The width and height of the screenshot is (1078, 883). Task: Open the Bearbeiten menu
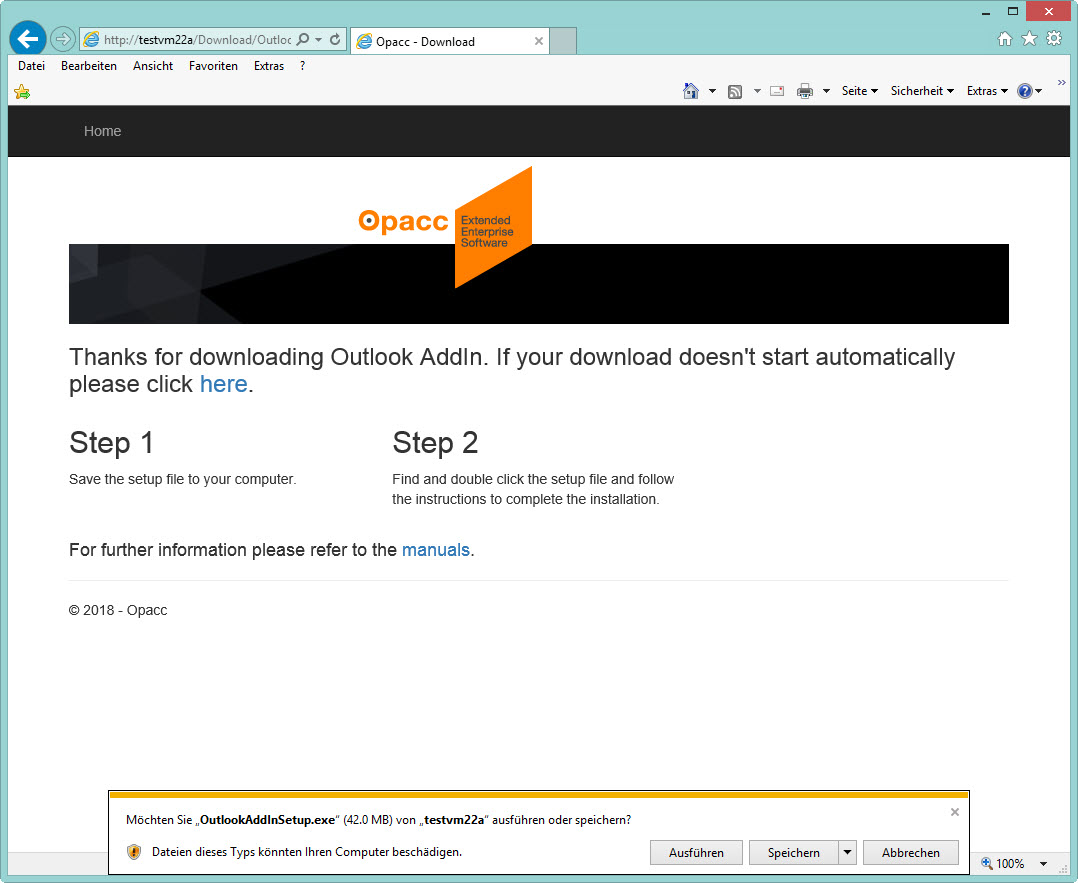(x=89, y=66)
